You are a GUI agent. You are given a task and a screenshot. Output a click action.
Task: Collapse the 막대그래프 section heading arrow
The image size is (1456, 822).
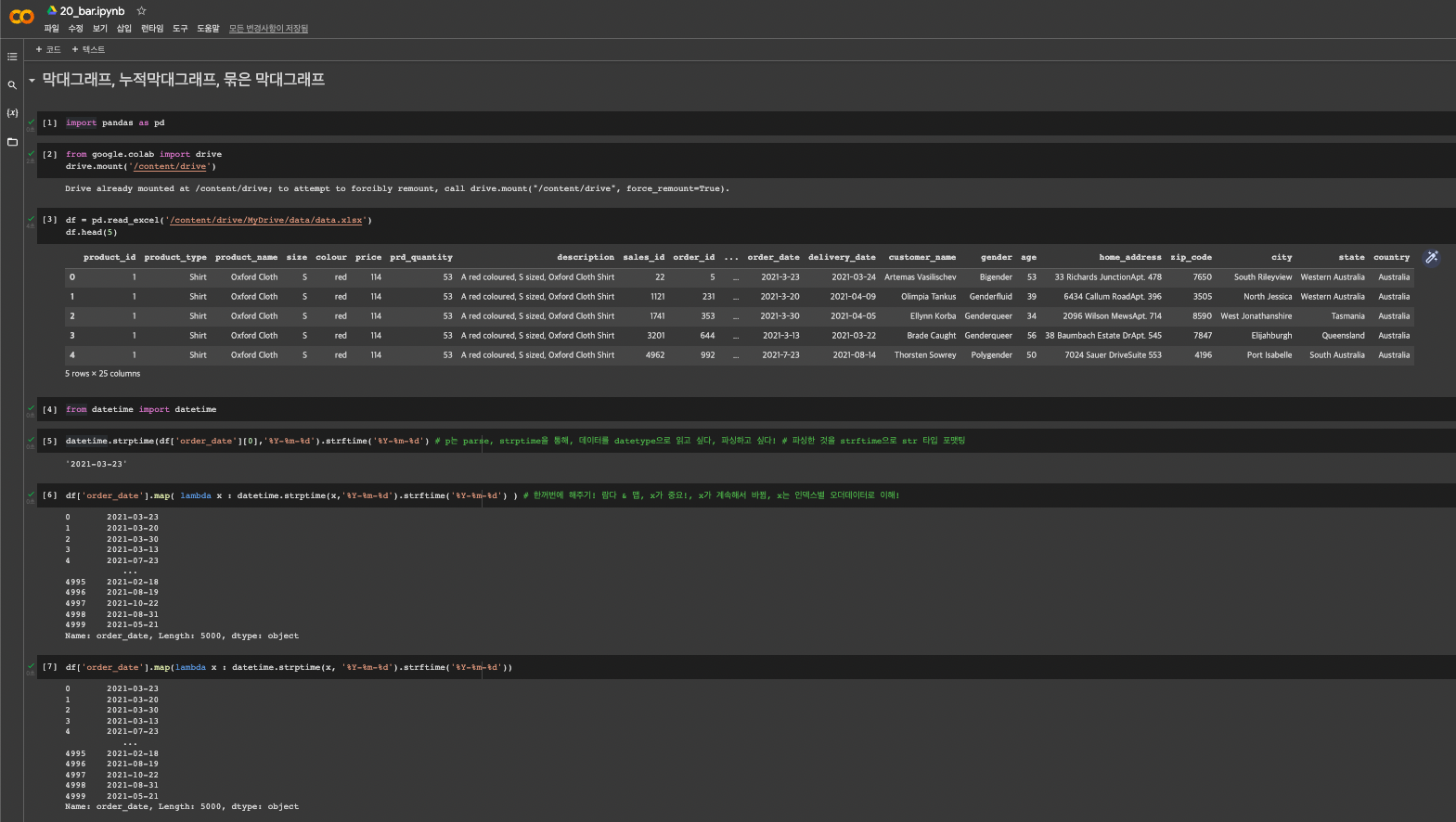32,81
